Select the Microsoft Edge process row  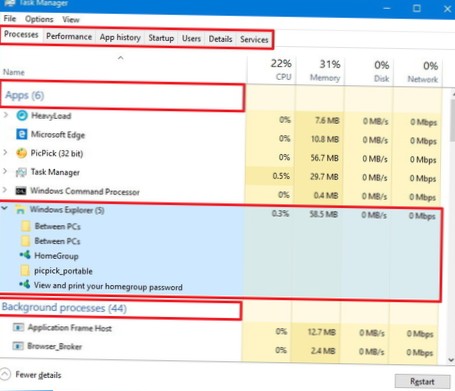(x=221, y=136)
